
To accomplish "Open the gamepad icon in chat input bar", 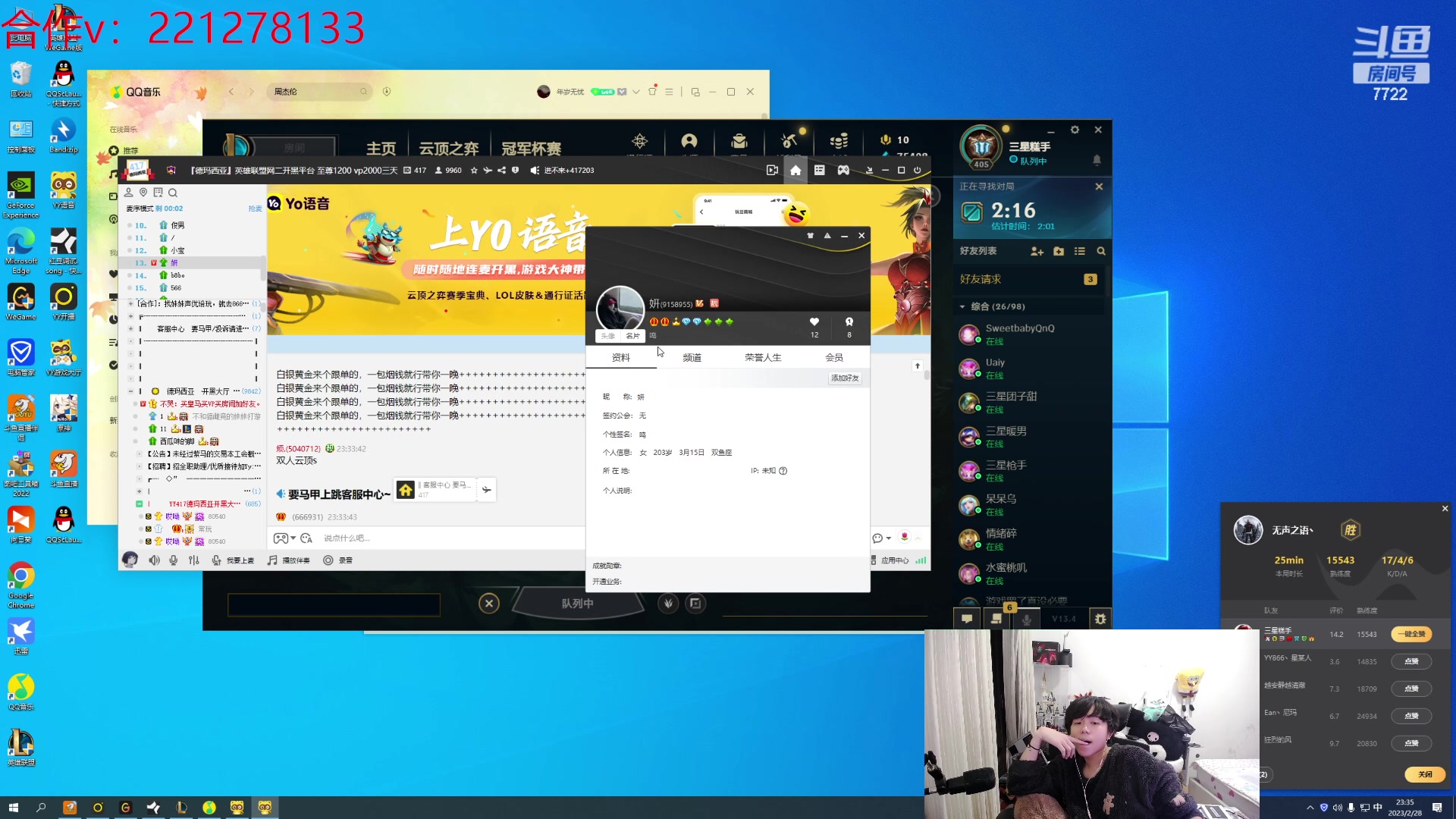I will pyautogui.click(x=281, y=538).
